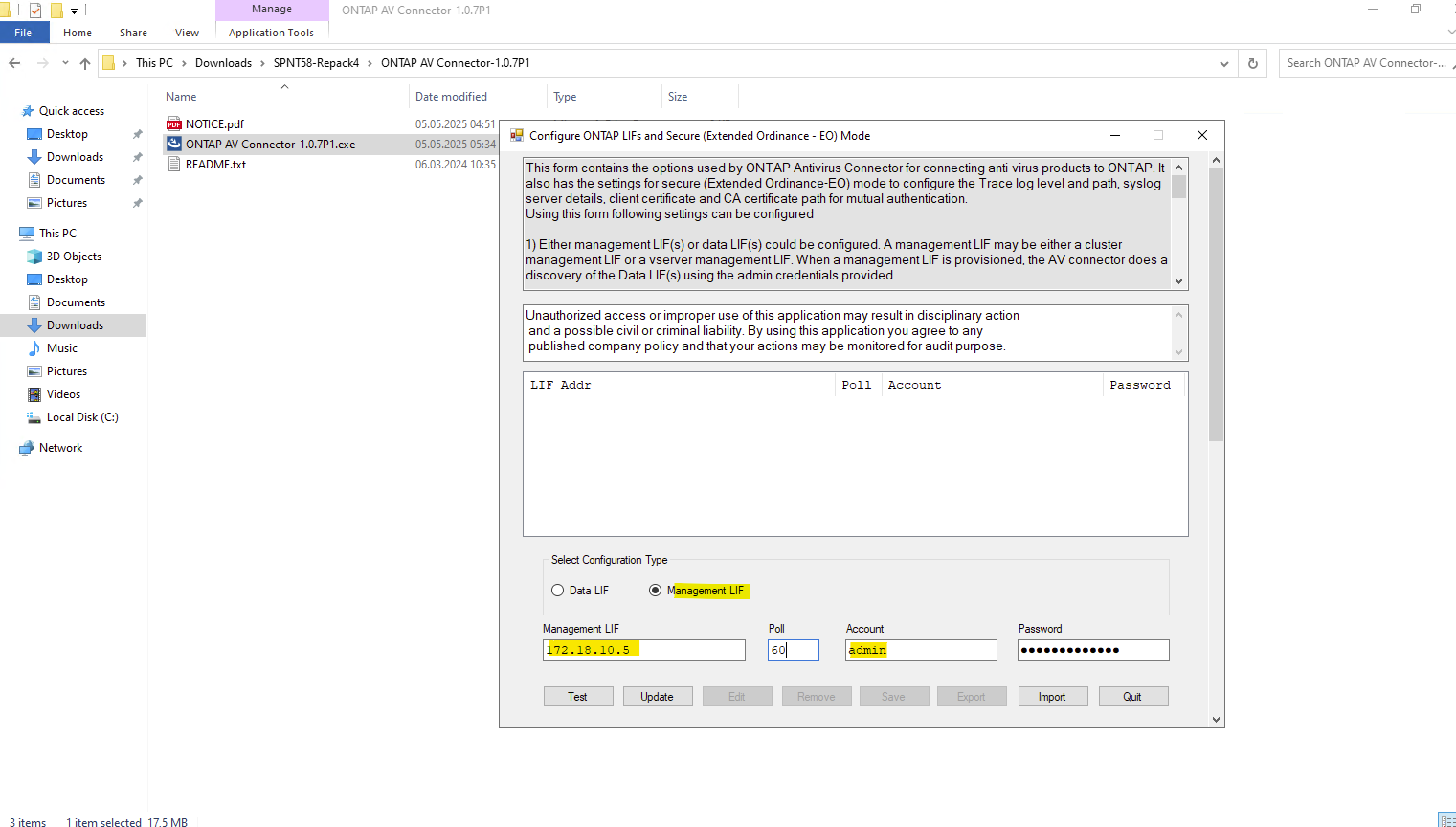Click the Management LIF address field

coord(643,651)
